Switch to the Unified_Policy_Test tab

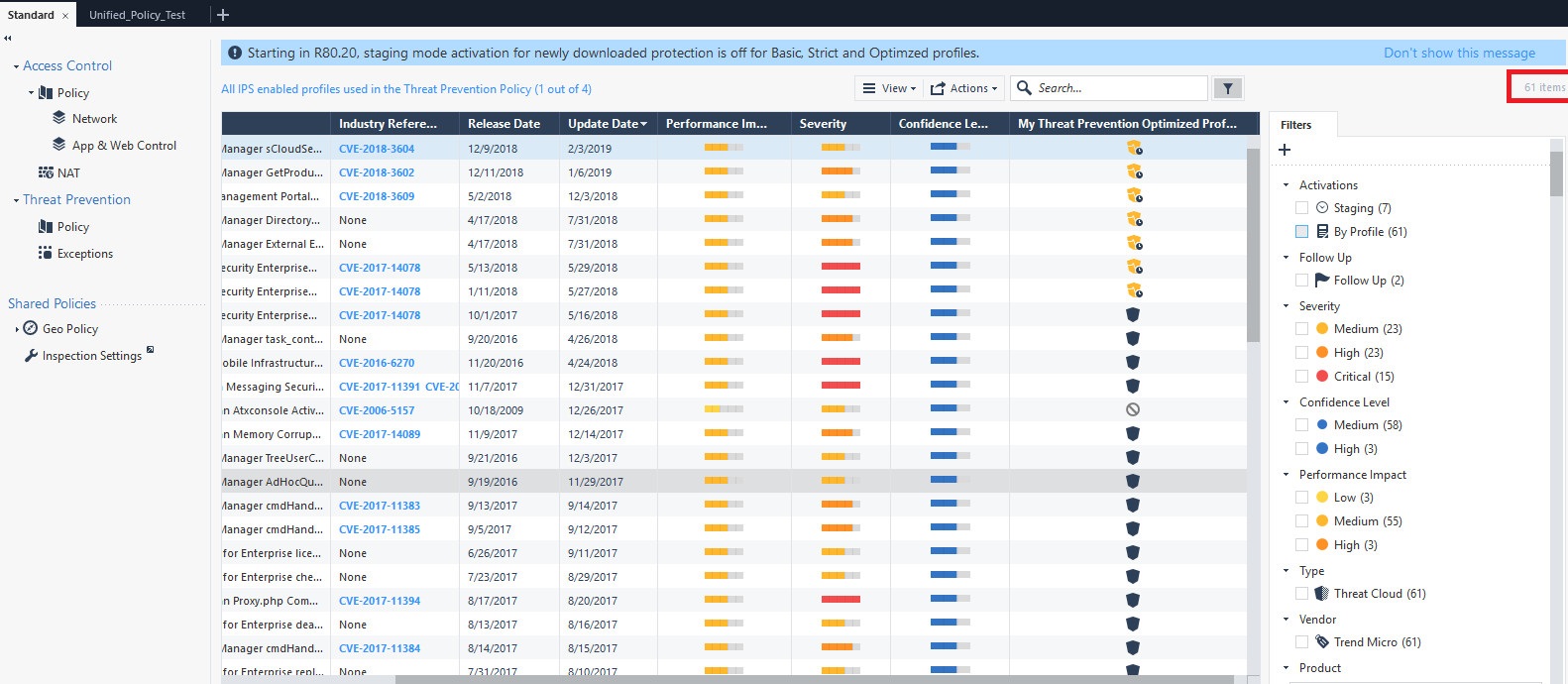(137, 15)
